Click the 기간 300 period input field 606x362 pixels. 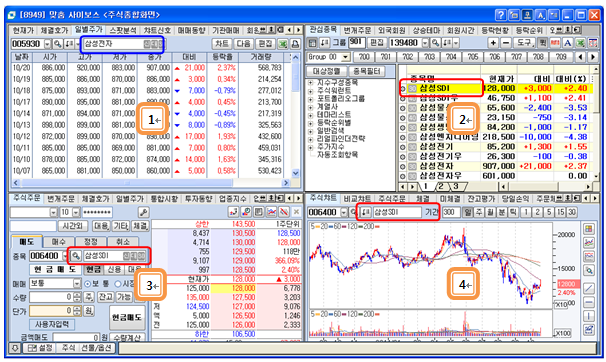coord(451,212)
